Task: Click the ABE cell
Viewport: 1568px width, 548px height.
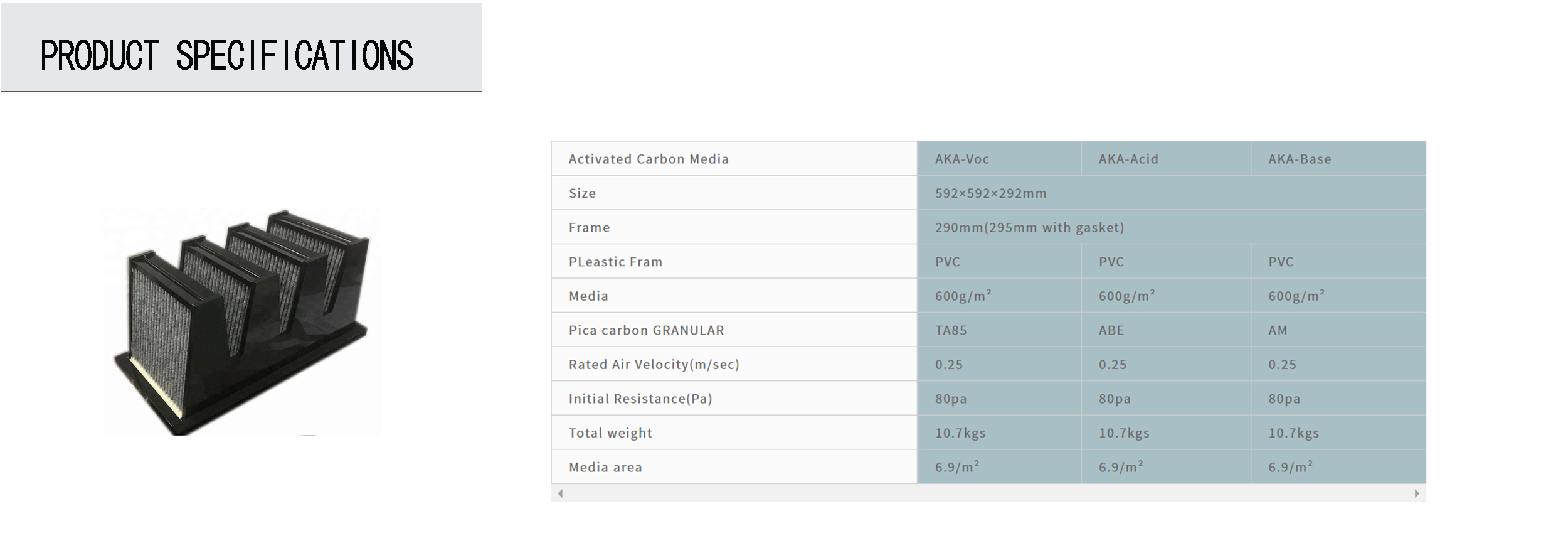Action: tap(1111, 330)
